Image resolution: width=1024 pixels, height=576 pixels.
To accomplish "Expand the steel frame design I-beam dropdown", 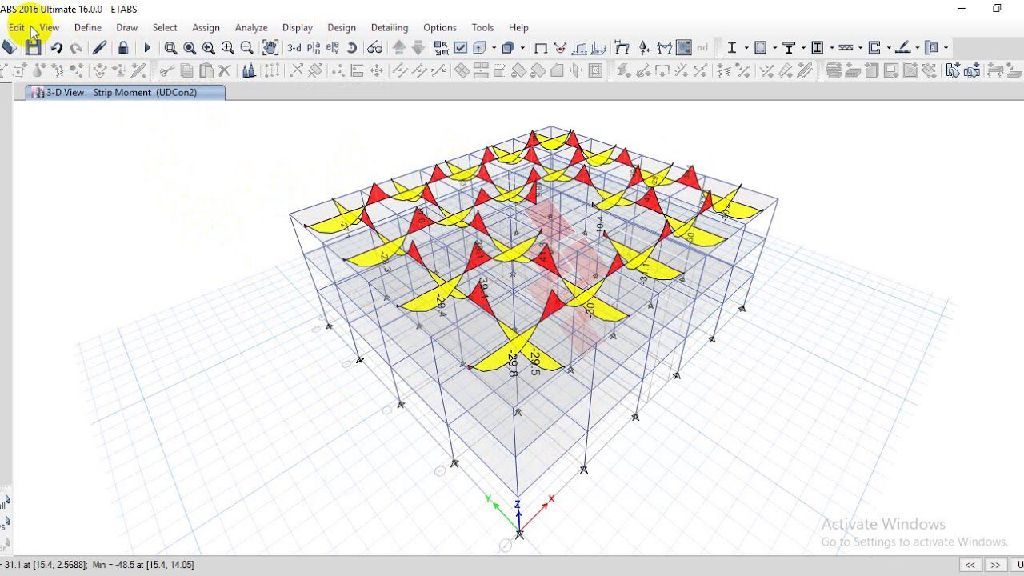I will [746, 47].
